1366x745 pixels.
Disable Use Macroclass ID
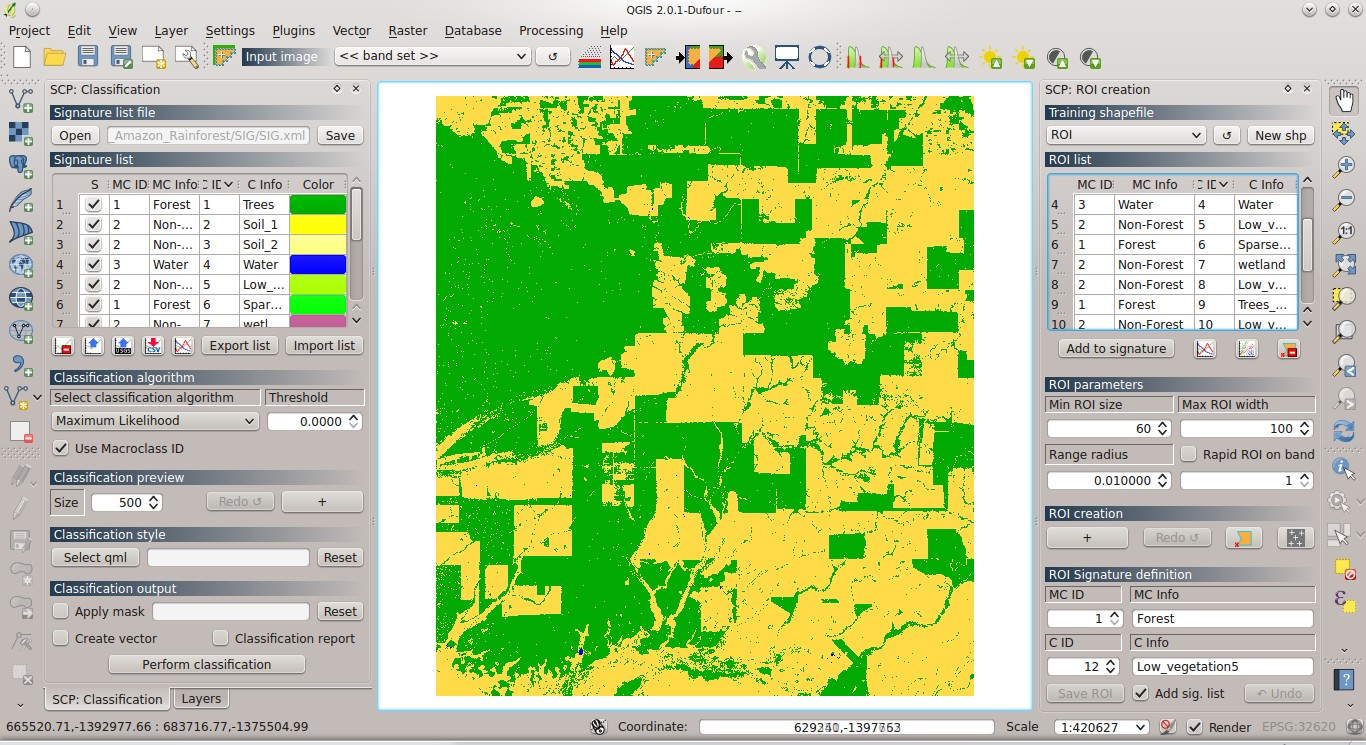coord(62,448)
